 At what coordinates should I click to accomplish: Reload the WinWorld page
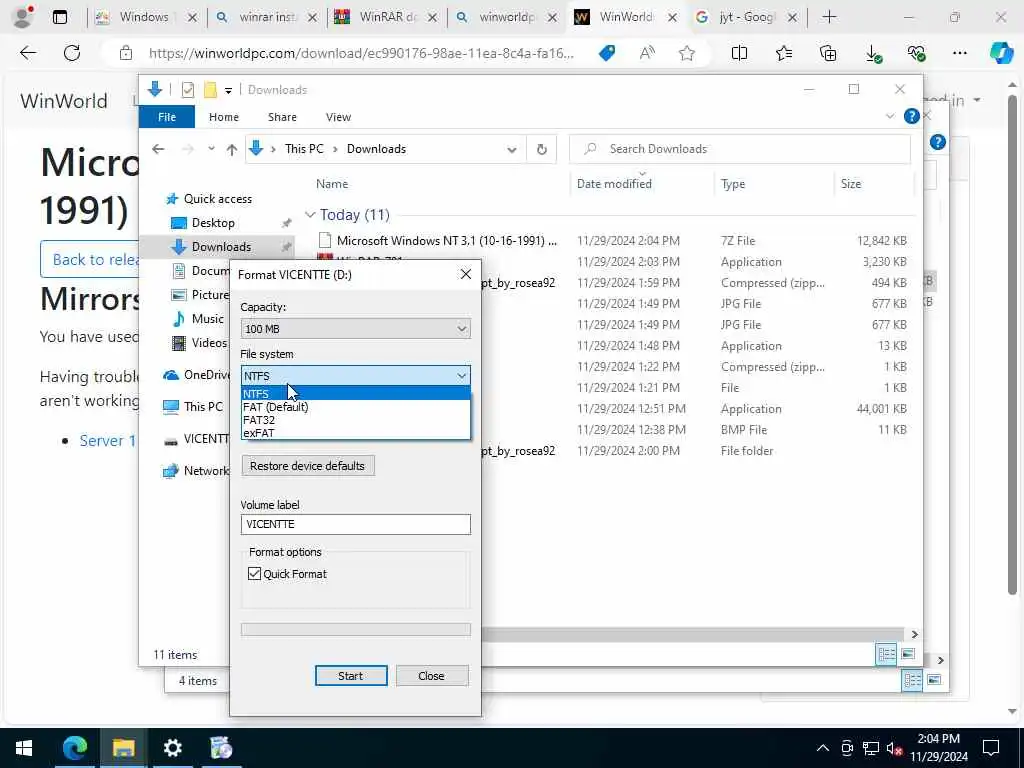click(72, 53)
